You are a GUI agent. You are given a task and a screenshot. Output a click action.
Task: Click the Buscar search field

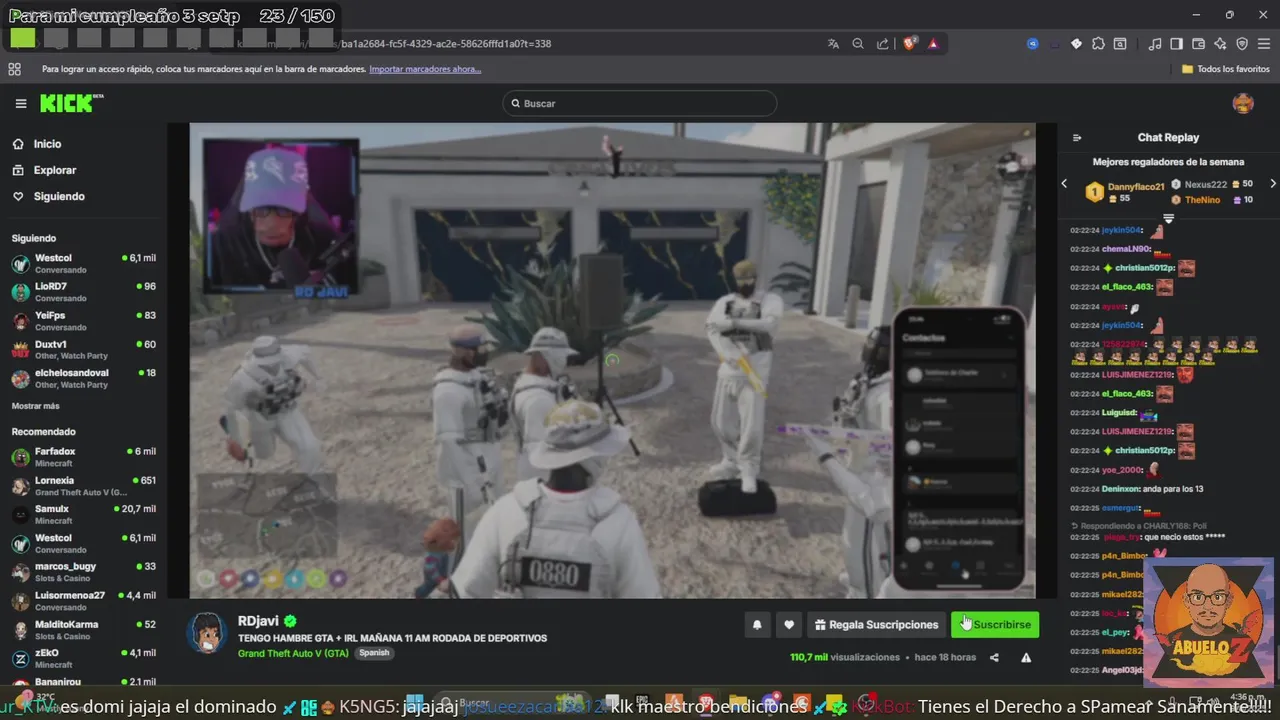(640, 103)
